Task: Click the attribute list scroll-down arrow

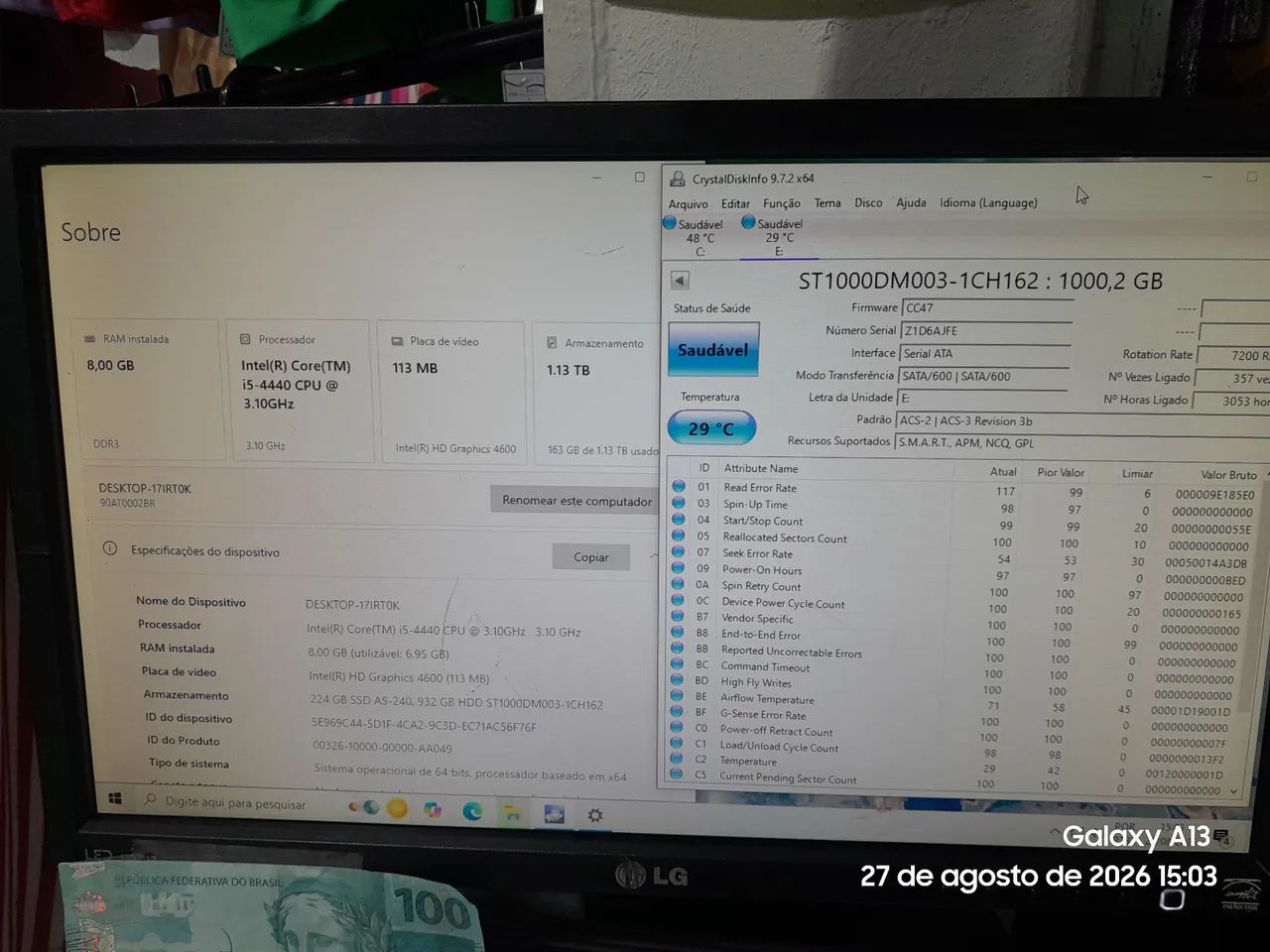Action: click(1233, 790)
